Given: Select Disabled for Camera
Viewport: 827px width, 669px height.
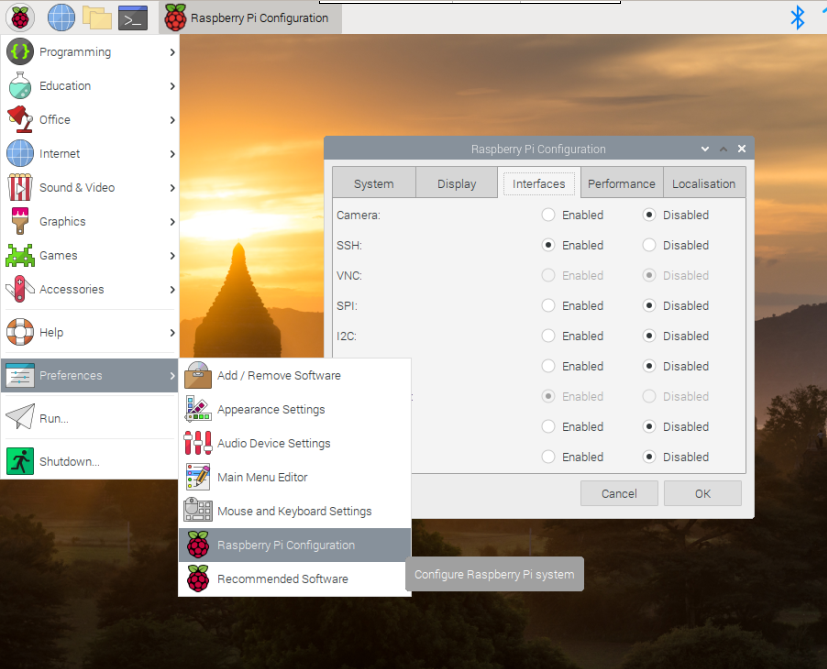Looking at the screenshot, I should [649, 215].
